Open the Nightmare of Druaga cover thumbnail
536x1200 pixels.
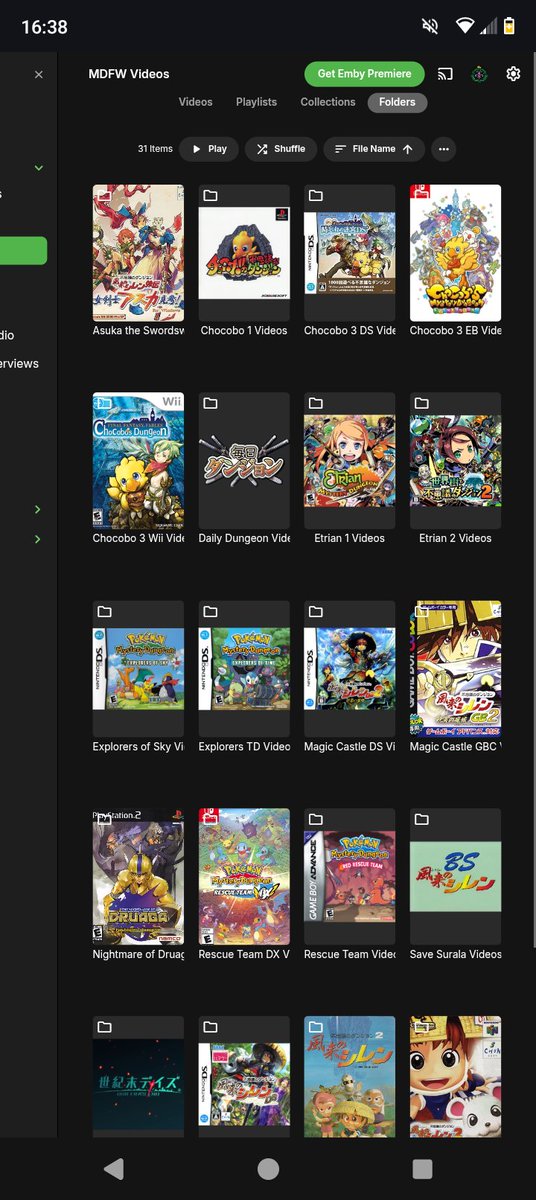tap(138, 876)
